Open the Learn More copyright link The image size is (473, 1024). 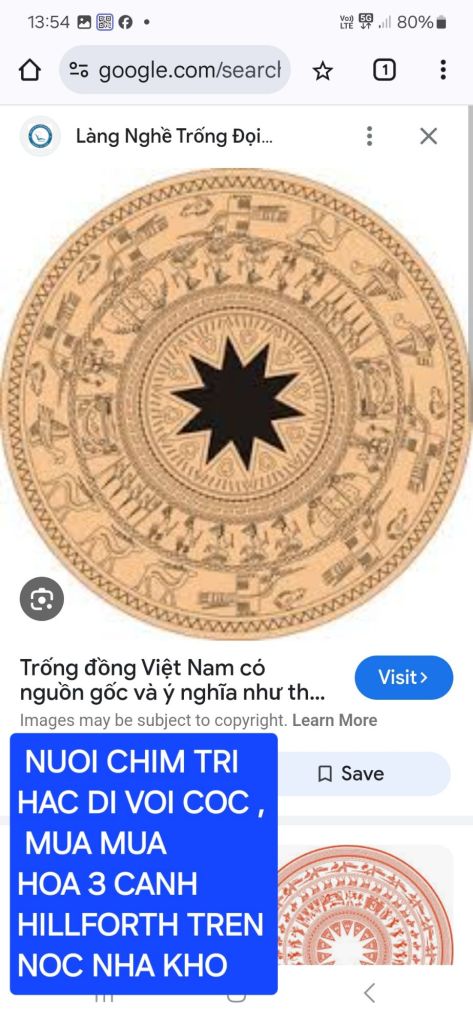pyautogui.click(x=334, y=720)
